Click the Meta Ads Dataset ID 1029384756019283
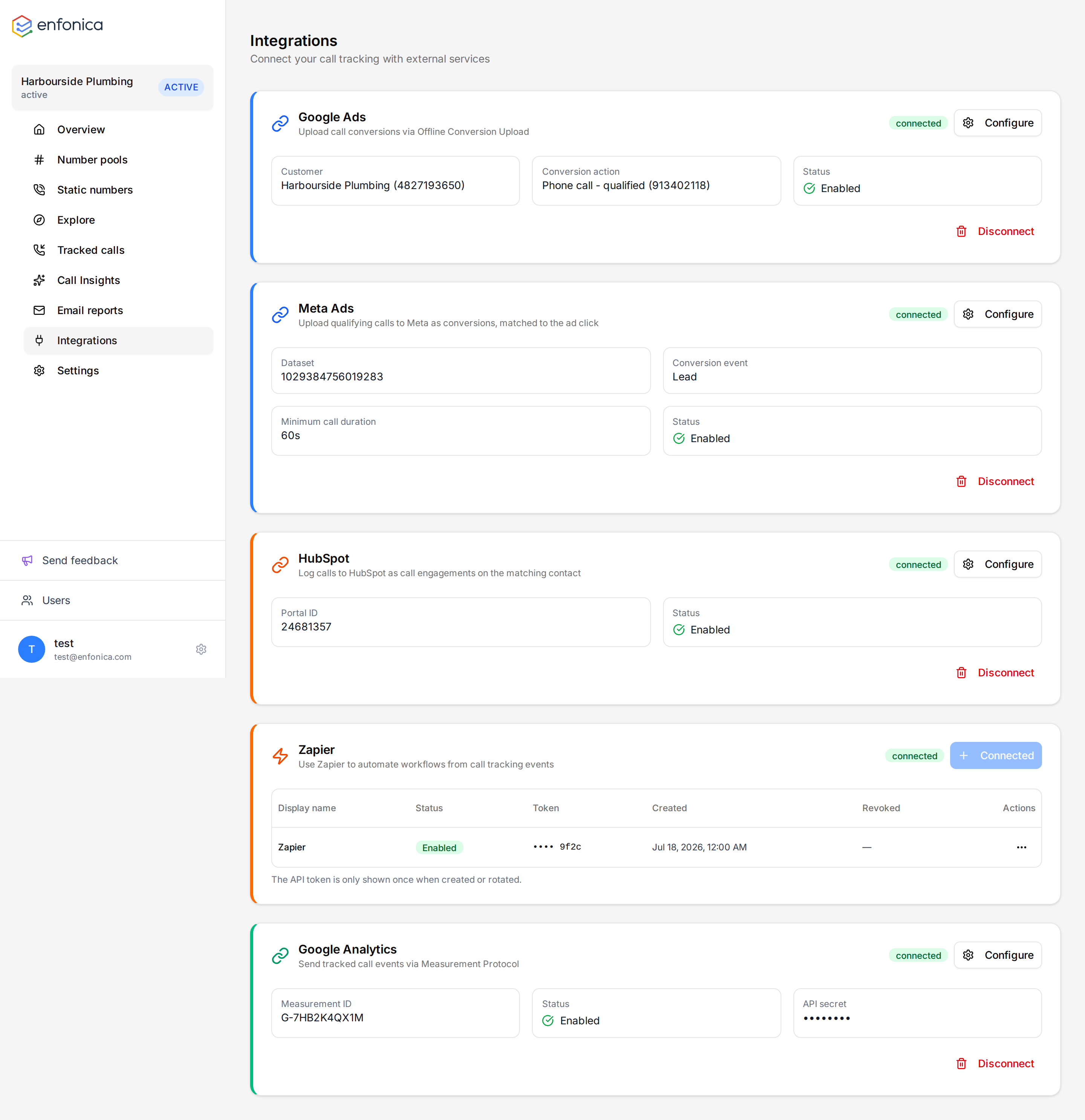This screenshot has width=1085, height=1120. pos(332,377)
